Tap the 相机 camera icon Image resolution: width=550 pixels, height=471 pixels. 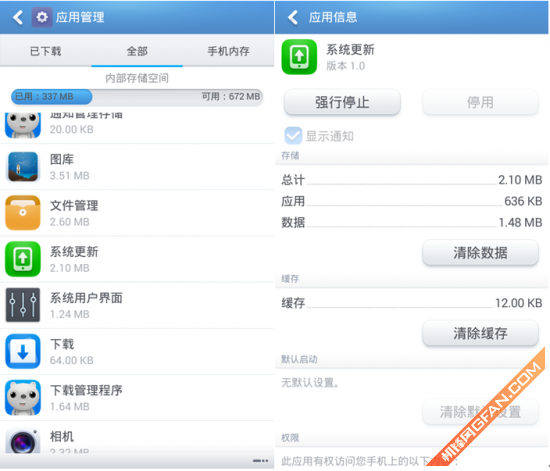[23, 441]
